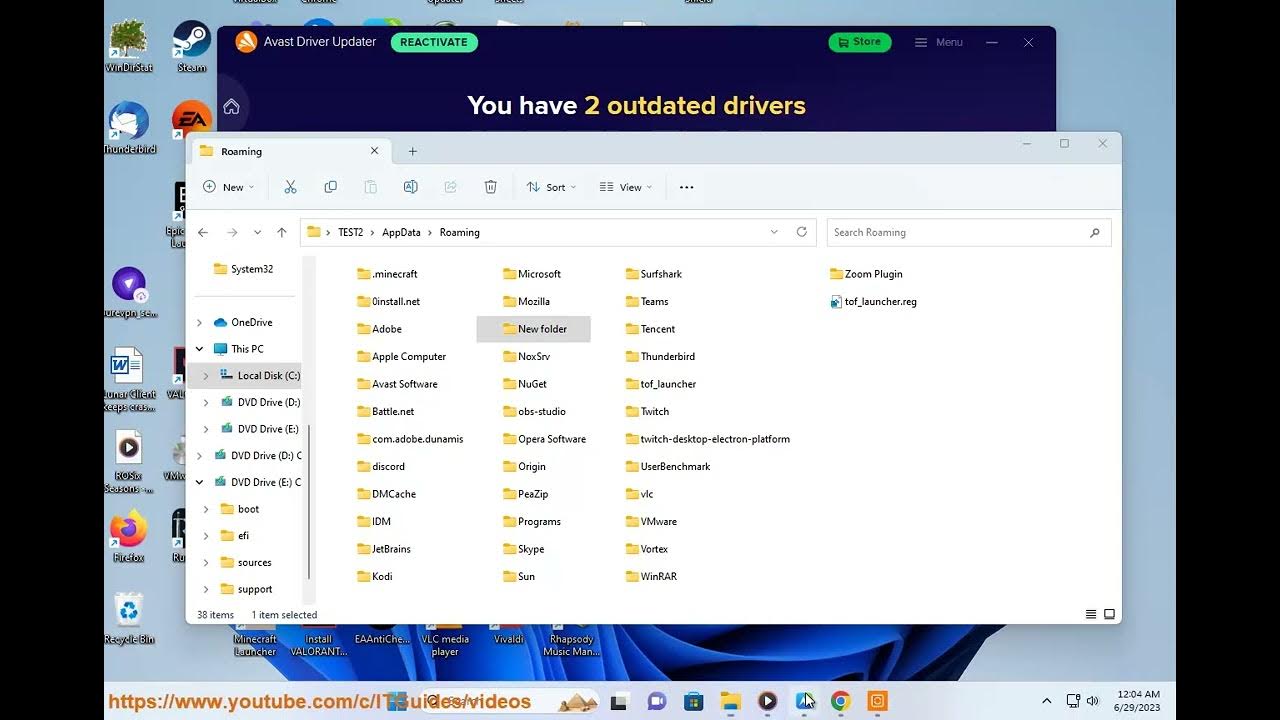Go up one folder level with up arrow

282,232
